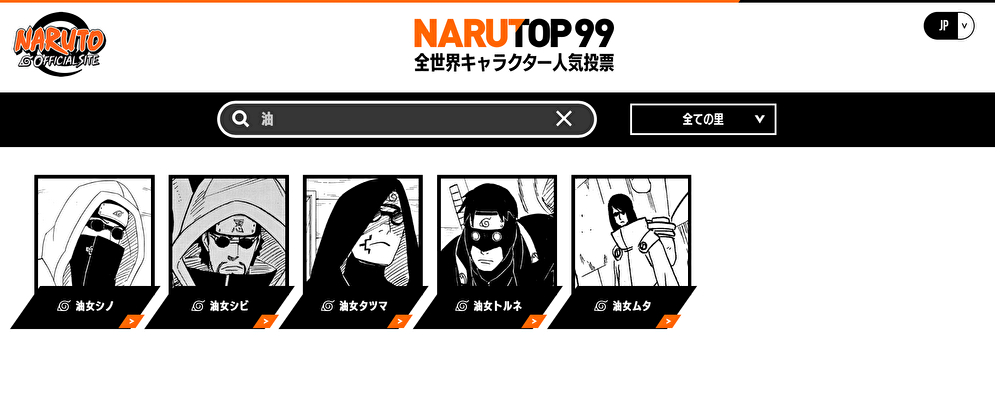Viewport: 995px width, 415px height.
Task: Click the chevron next to the JP language label
Action: click(965, 26)
